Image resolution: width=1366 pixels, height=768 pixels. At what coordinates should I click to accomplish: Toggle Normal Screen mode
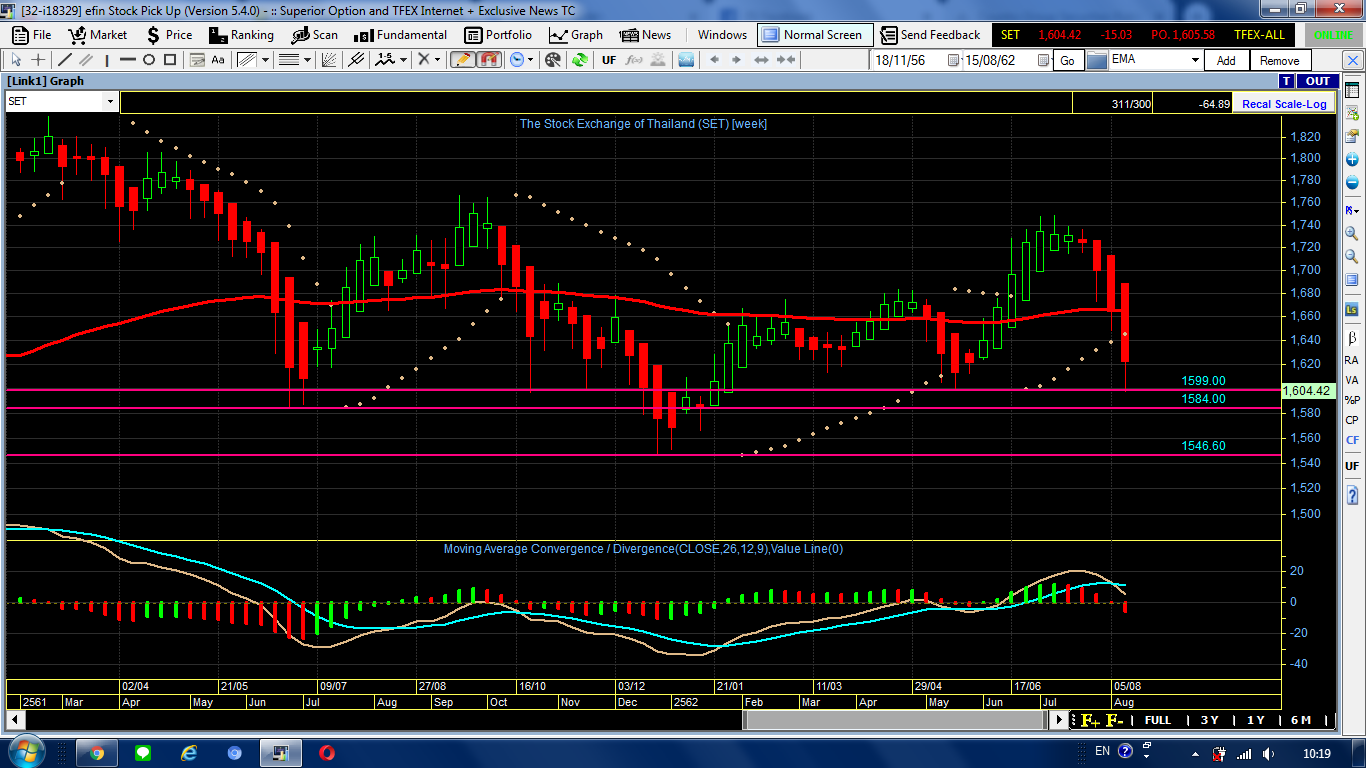point(815,35)
